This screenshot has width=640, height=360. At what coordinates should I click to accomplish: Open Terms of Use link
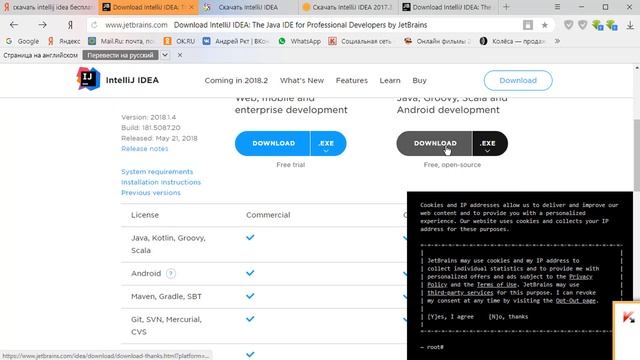(496, 284)
